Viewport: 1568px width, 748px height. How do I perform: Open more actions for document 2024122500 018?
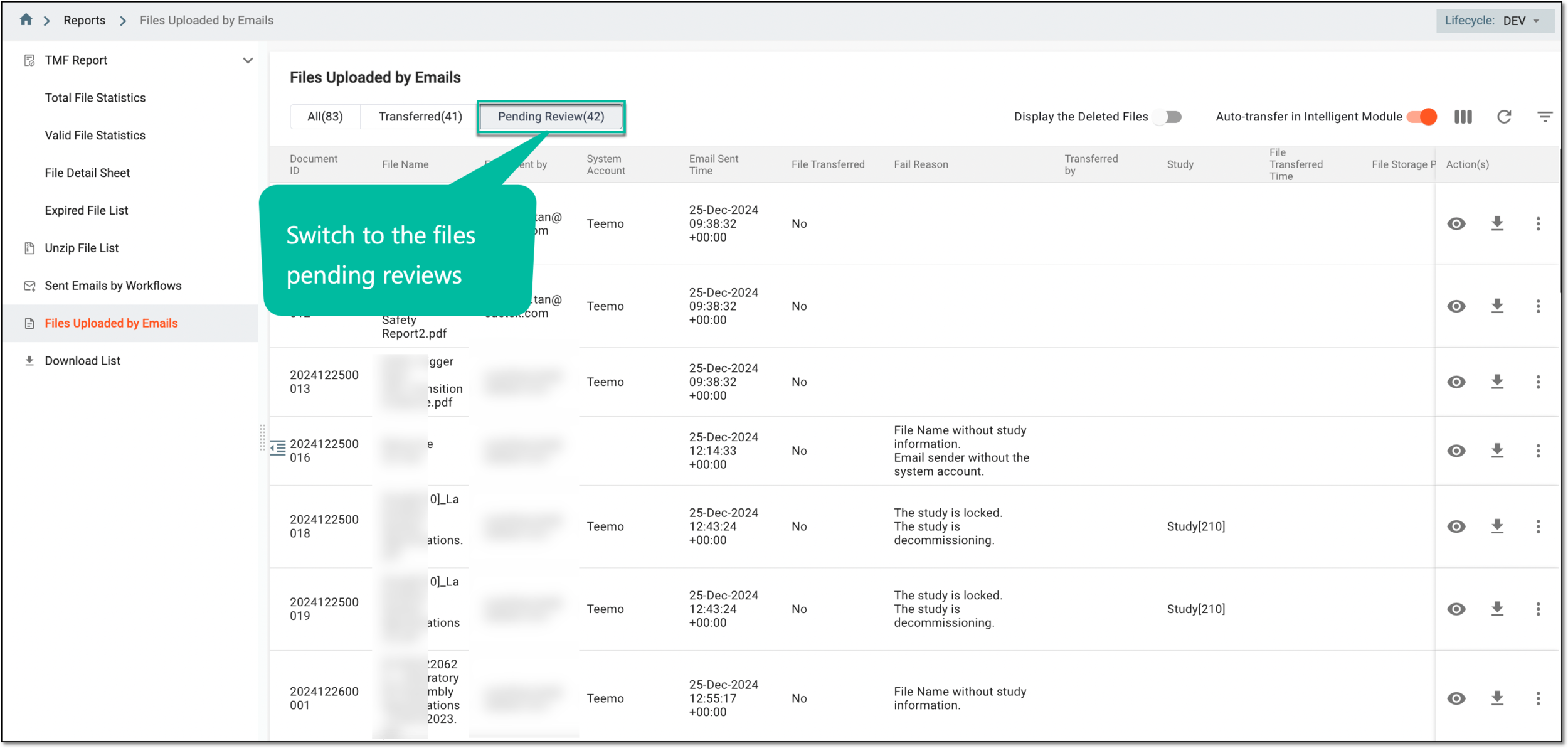(1538, 527)
